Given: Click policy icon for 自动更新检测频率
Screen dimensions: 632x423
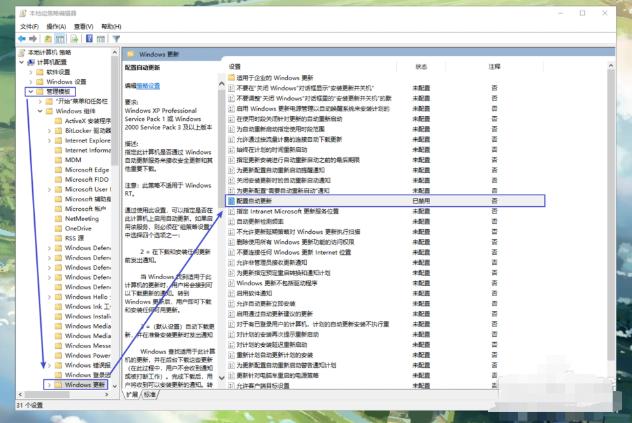Looking at the screenshot, I should (231, 221).
